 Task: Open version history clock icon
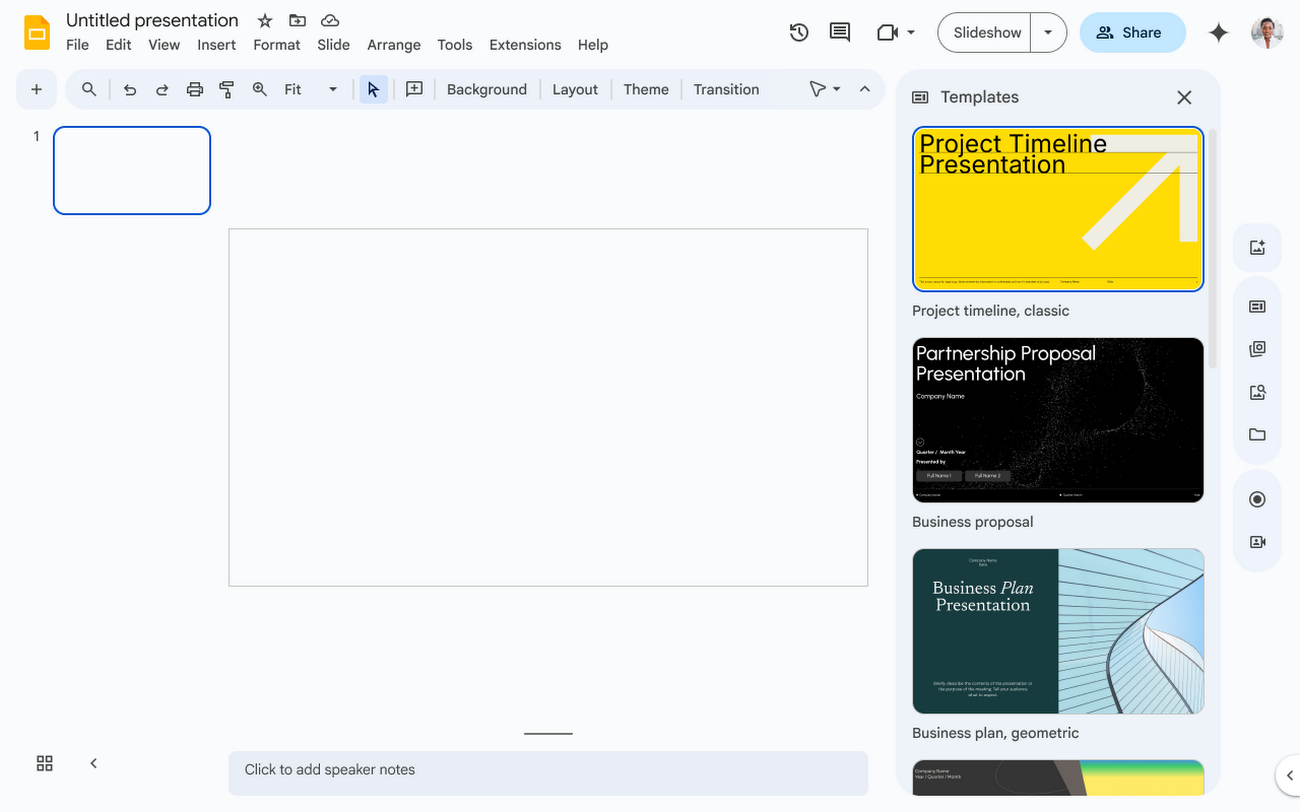[798, 32]
